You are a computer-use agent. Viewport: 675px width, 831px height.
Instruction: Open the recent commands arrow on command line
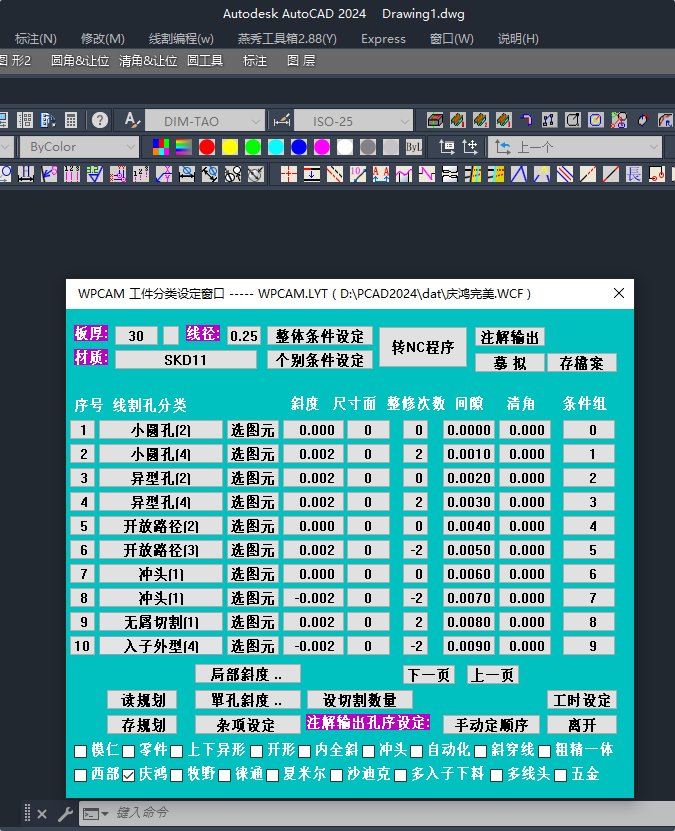pyautogui.click(x=104, y=814)
